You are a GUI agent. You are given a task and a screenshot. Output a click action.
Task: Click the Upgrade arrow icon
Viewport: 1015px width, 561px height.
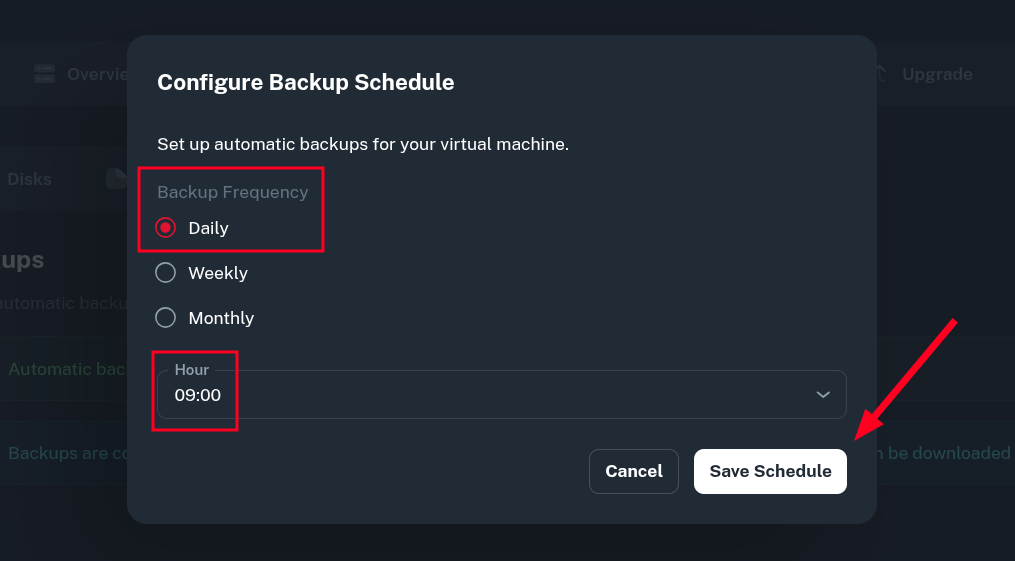click(x=881, y=74)
